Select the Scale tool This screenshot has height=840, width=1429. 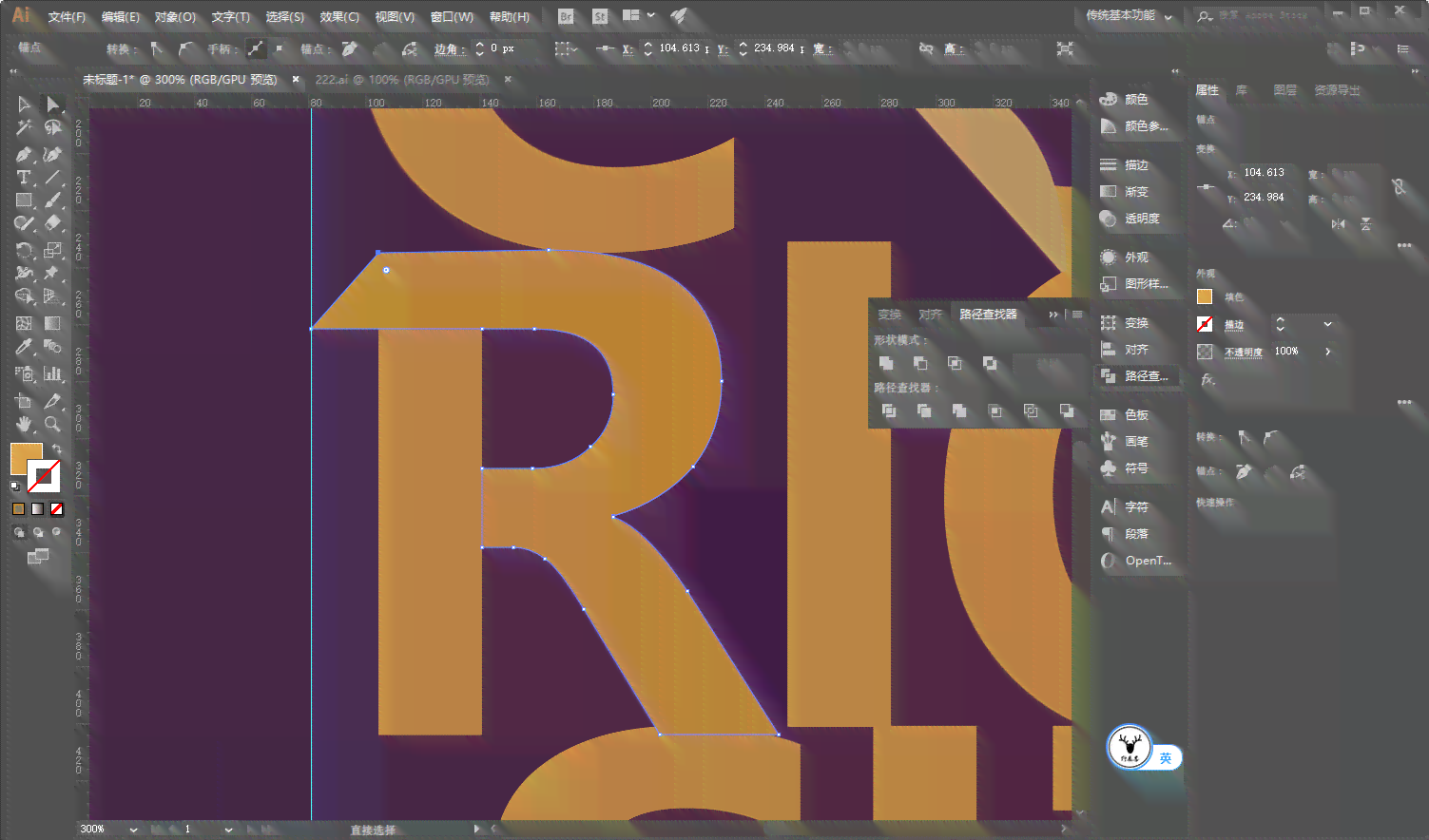53,250
